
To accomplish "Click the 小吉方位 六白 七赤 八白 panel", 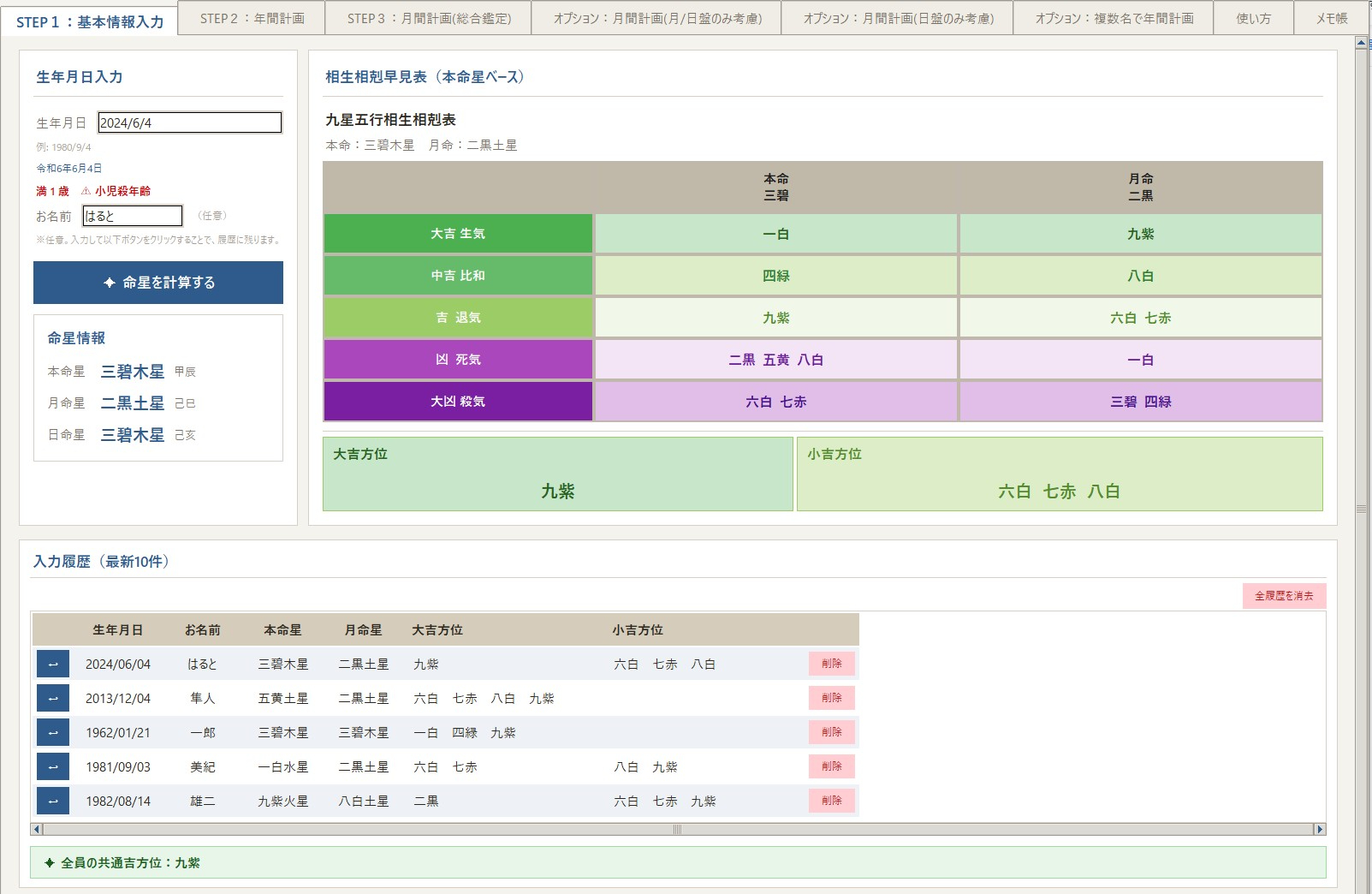I will tap(1060, 474).
